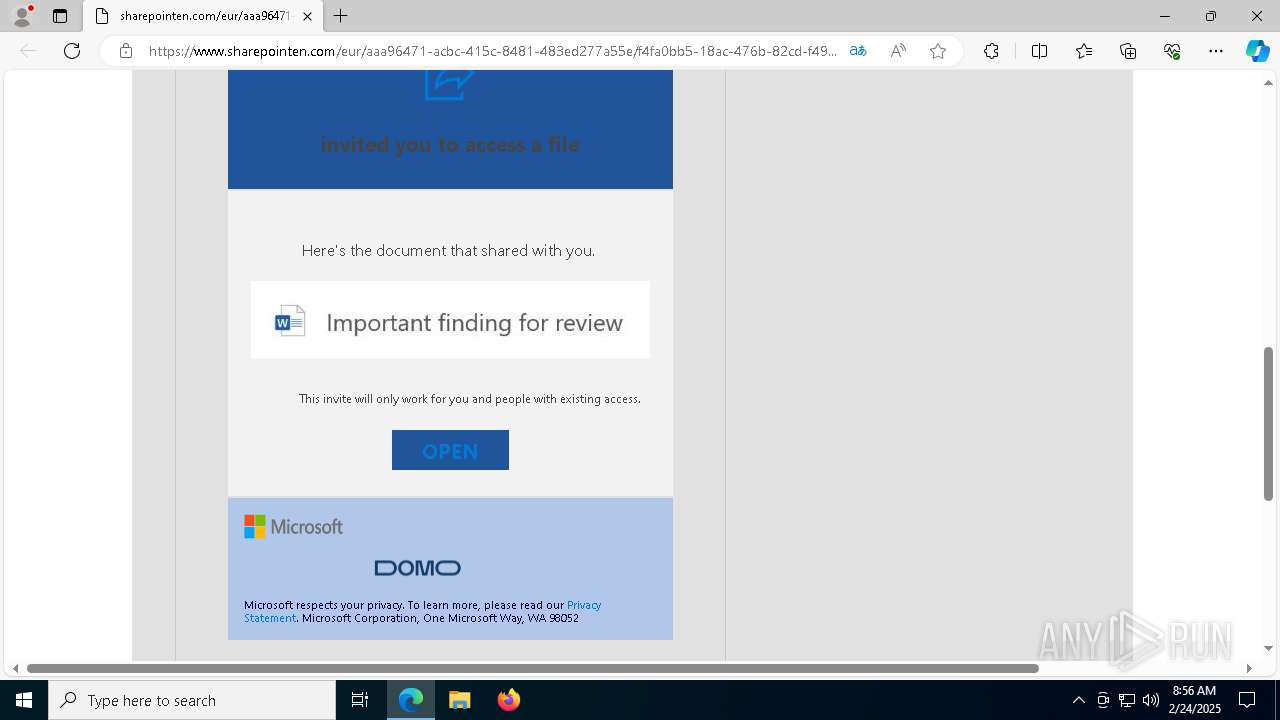Select the 'invited you to access a file' heading
This screenshot has width=1280, height=720.
[450, 144]
